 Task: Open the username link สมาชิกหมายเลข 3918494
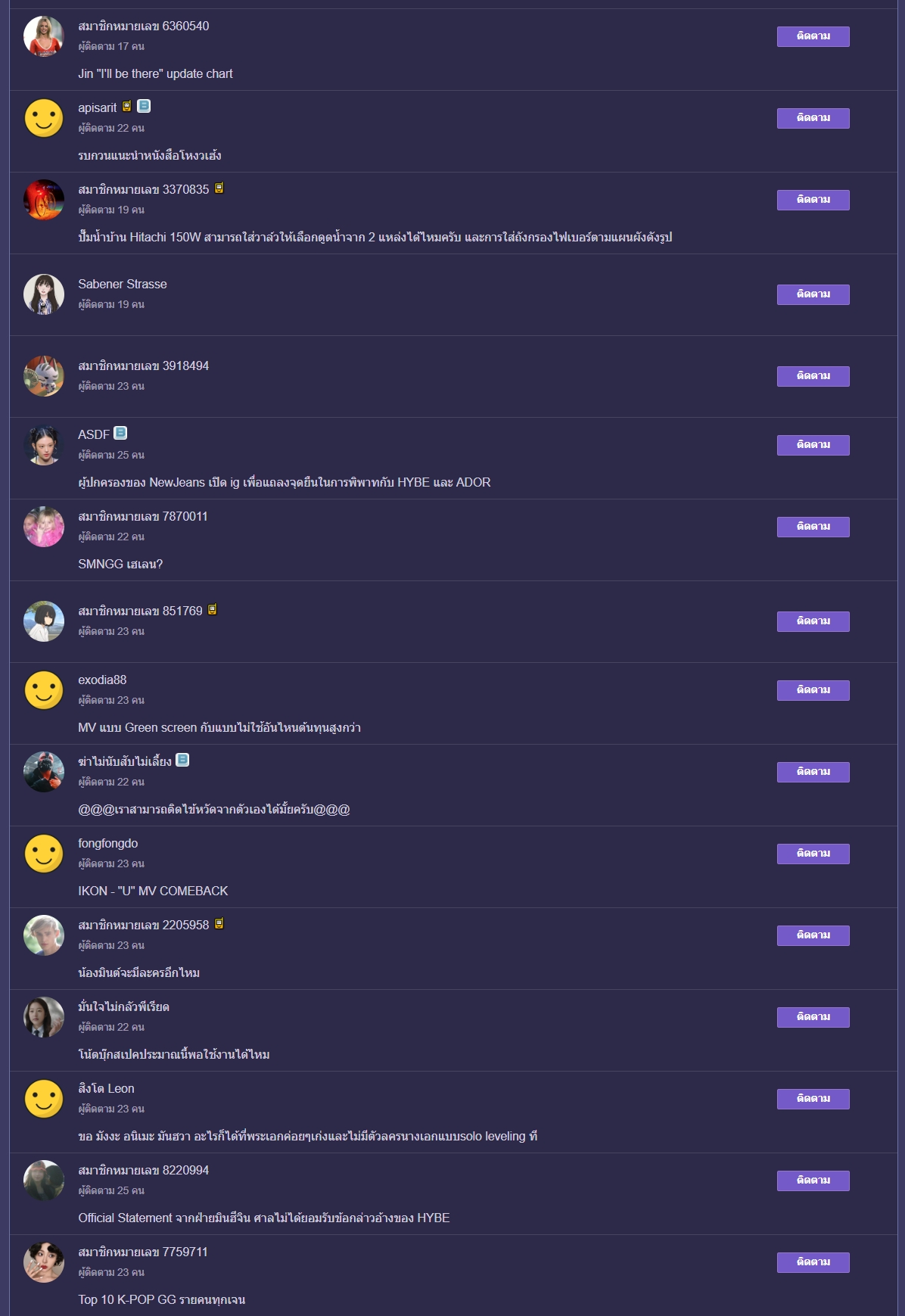pos(143,366)
